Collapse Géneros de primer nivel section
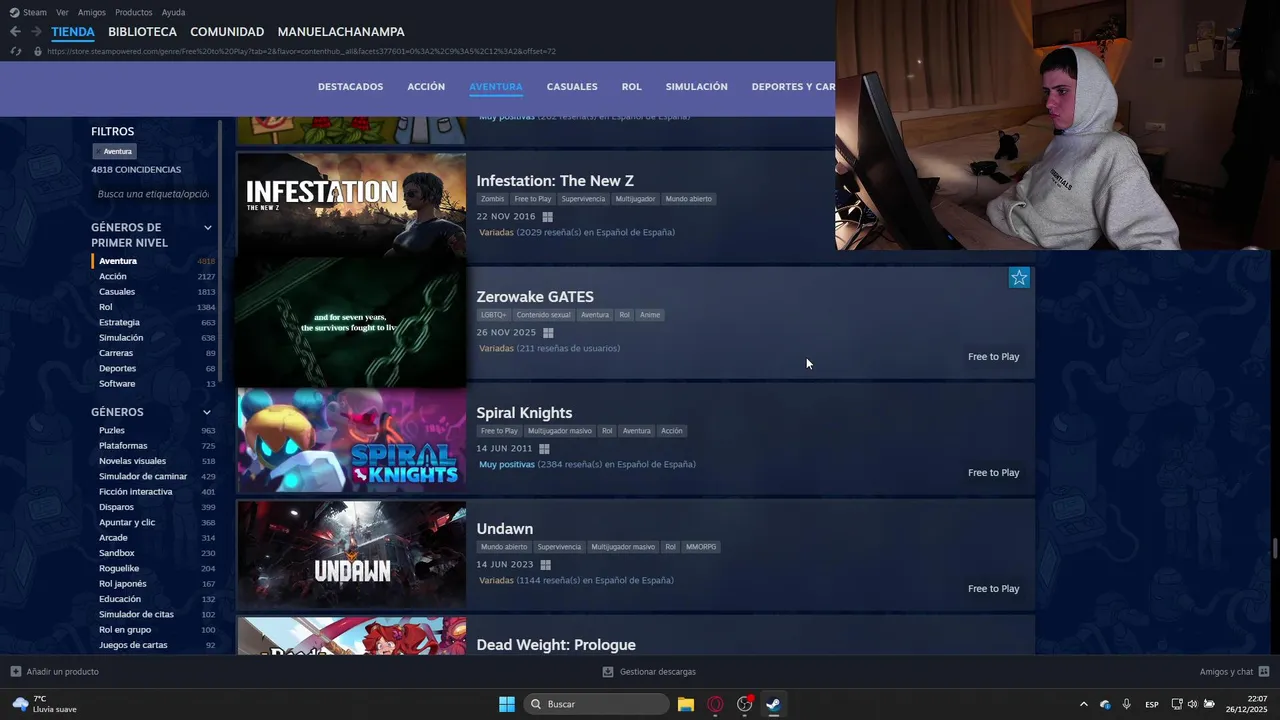 click(208, 227)
